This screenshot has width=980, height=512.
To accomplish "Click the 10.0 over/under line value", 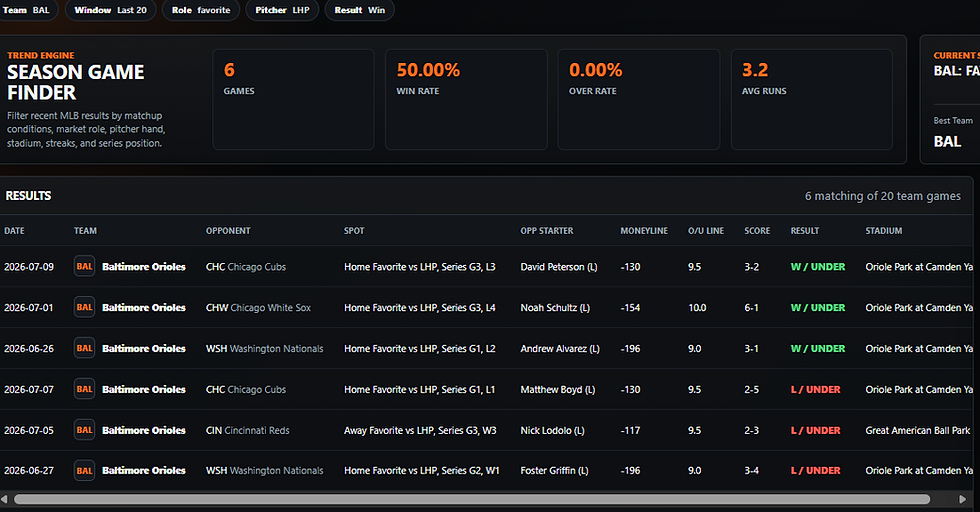I will (x=697, y=308).
